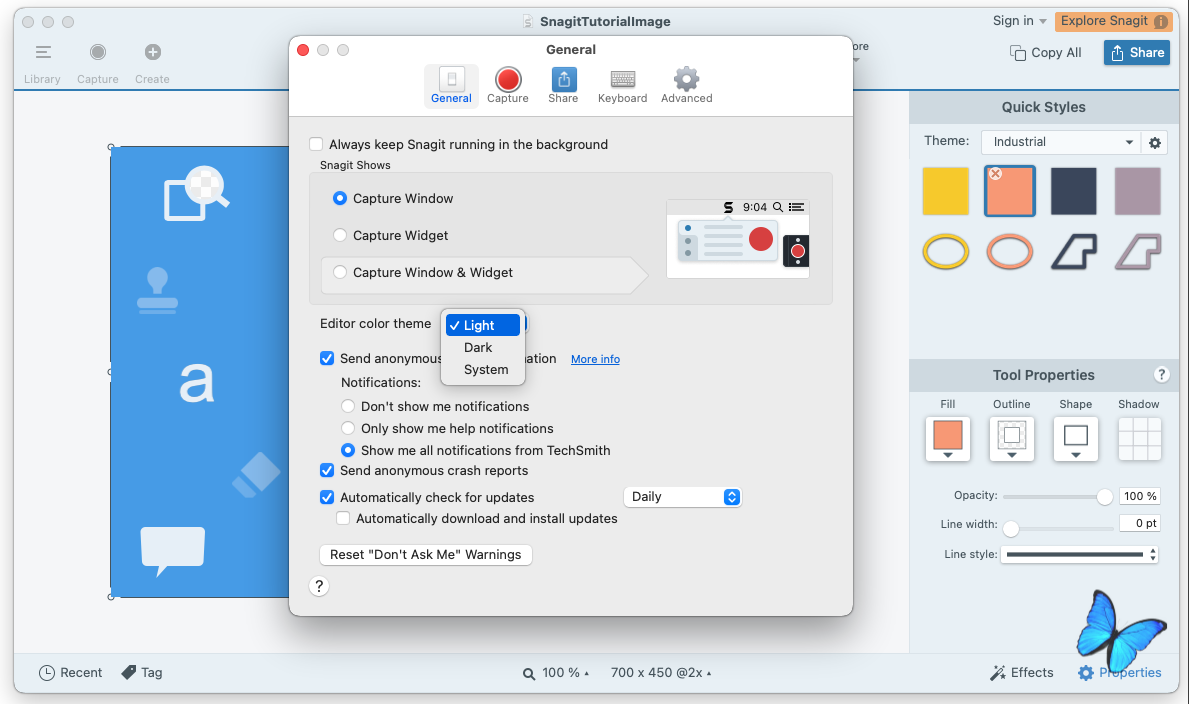
Task: Click the magnifier icon in the image
Action: 197,192
